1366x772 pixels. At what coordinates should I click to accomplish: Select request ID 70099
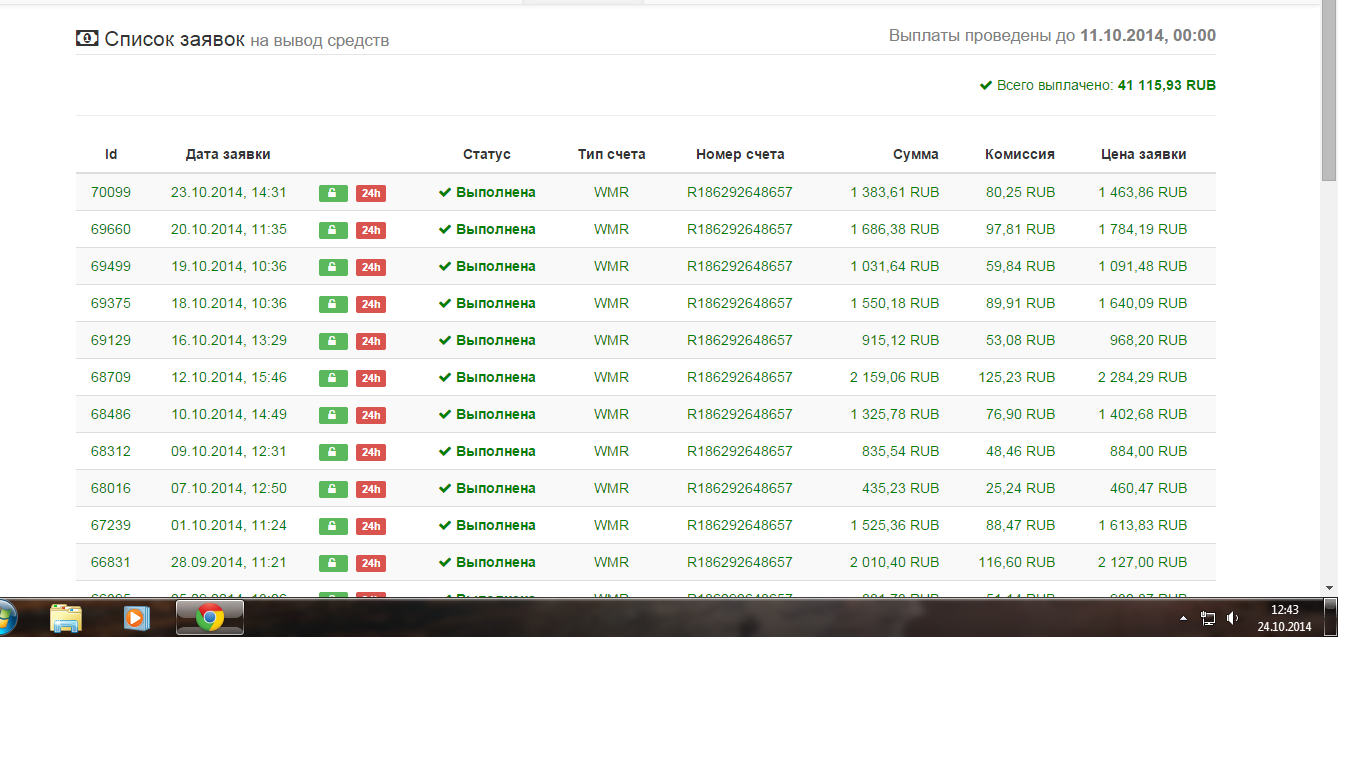click(x=111, y=192)
